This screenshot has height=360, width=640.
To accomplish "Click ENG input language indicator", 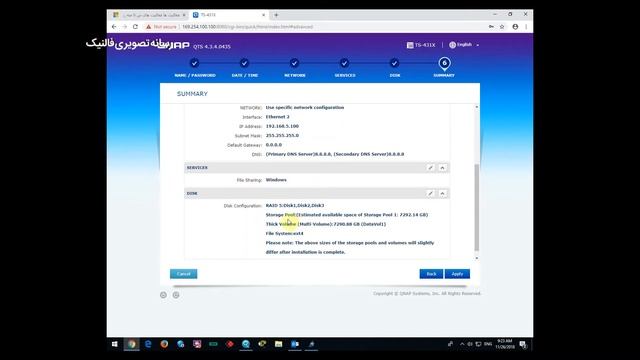I will point(488,344).
